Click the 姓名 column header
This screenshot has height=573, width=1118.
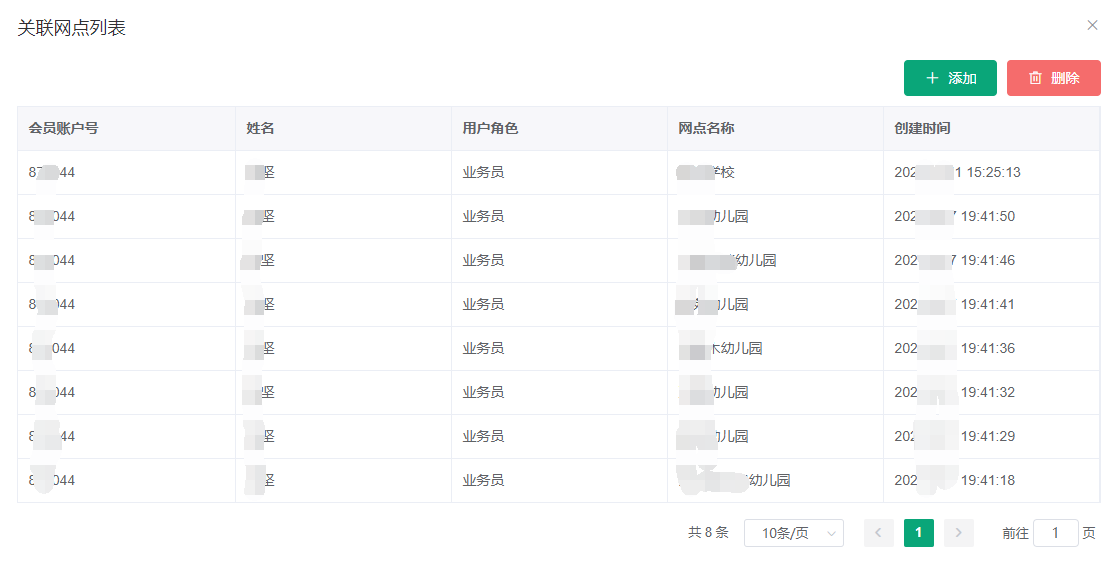tap(260, 128)
